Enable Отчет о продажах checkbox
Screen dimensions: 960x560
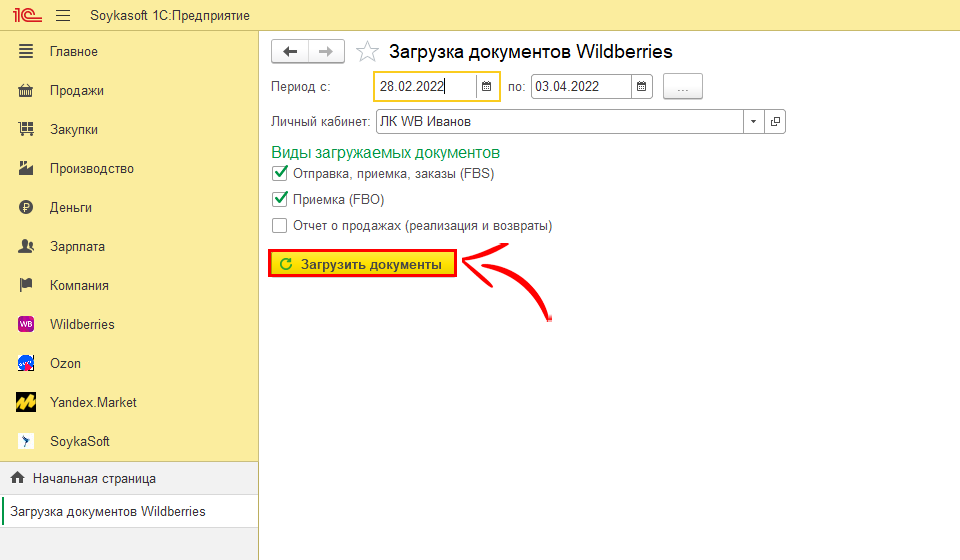point(280,226)
